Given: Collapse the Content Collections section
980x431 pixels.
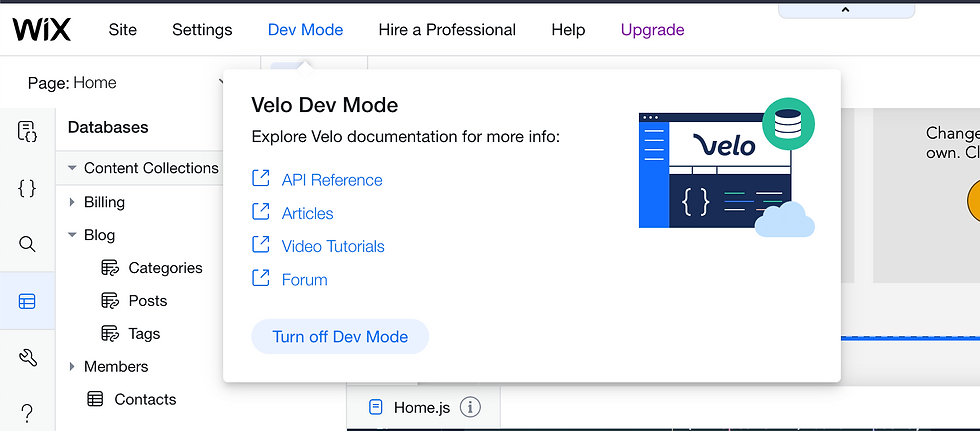Looking at the screenshot, I should 72,168.
